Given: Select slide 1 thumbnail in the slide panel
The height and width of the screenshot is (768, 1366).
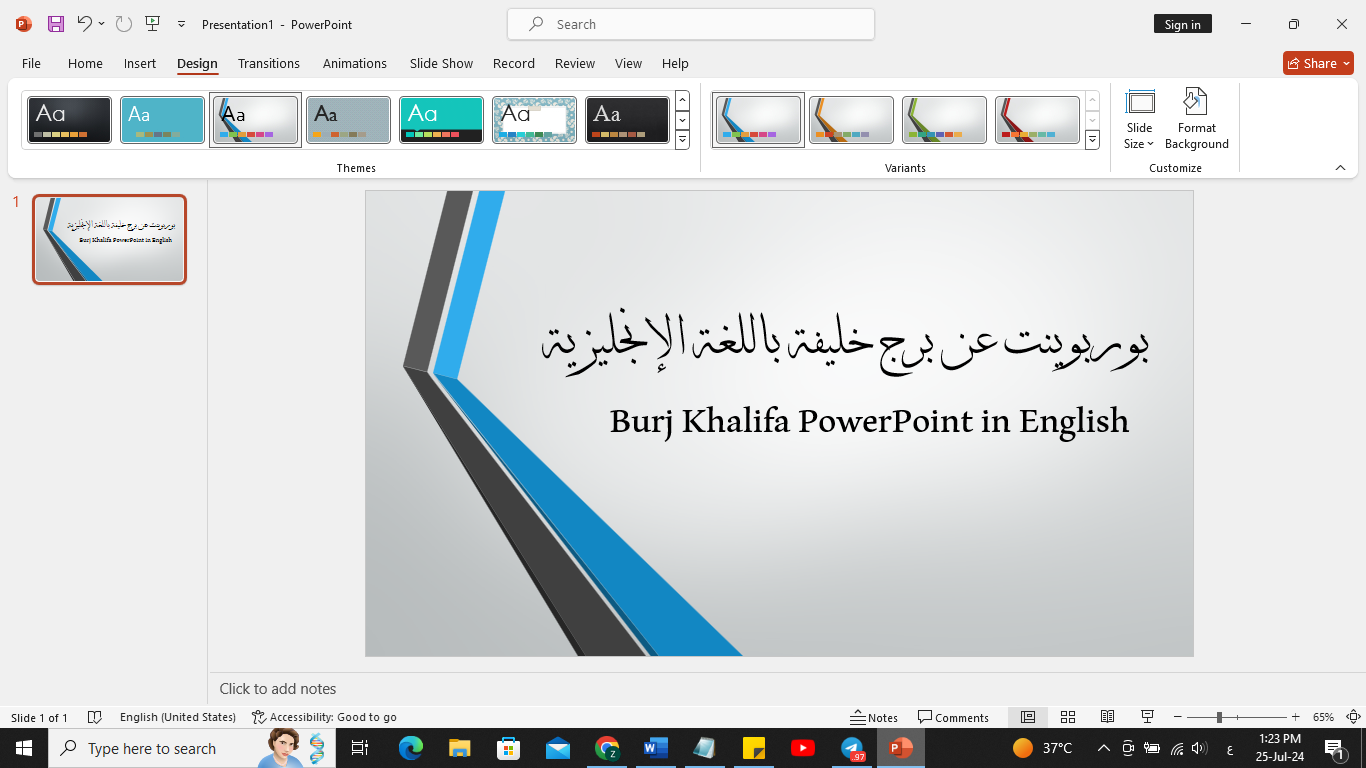Looking at the screenshot, I should coord(110,239).
